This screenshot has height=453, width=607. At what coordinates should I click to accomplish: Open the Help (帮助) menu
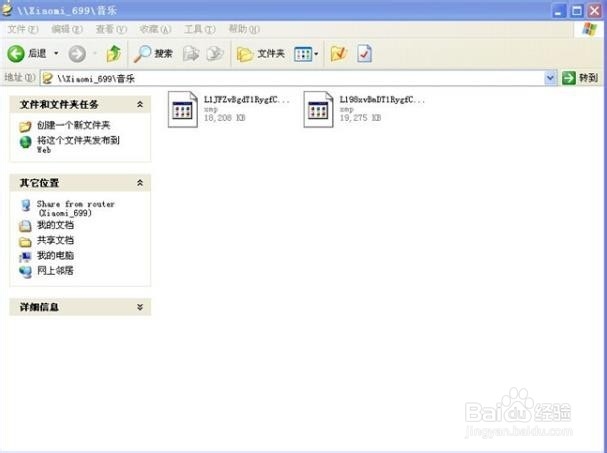[x=244, y=29]
